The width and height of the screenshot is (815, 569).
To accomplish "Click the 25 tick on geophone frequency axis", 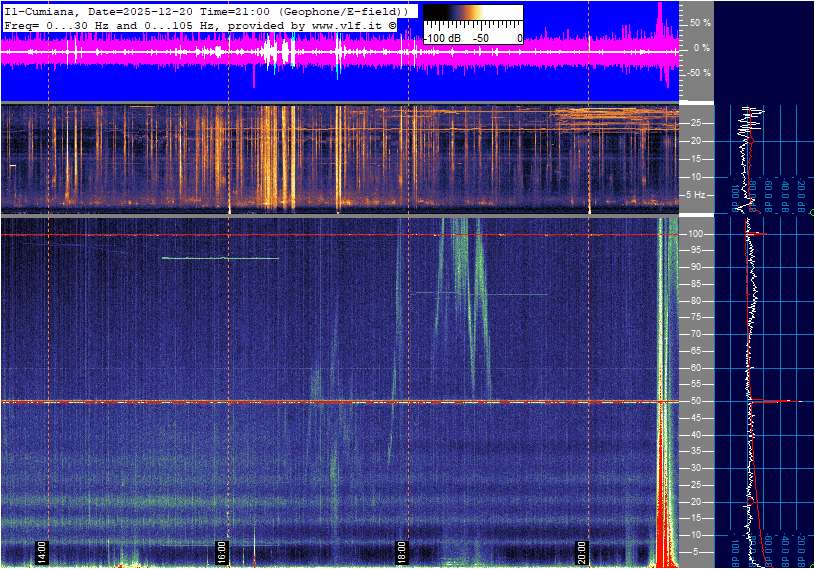I will (x=695, y=123).
